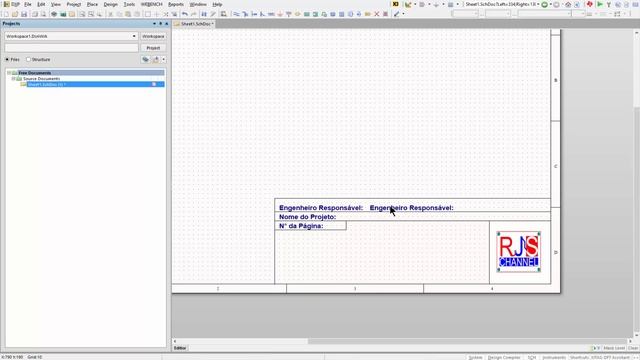Cut selection with scissors icon
The image size is (640, 360).
(x=110, y=14)
